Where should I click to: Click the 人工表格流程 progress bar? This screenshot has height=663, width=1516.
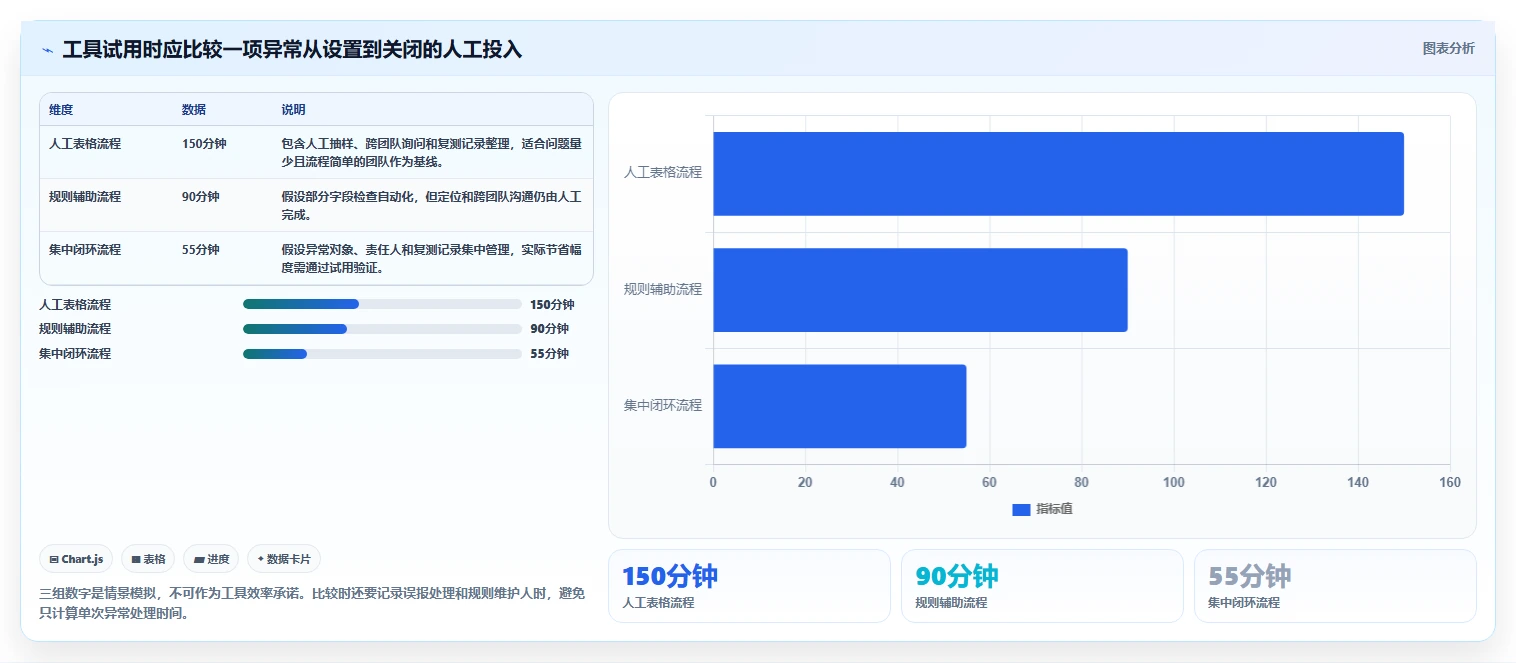[382, 304]
